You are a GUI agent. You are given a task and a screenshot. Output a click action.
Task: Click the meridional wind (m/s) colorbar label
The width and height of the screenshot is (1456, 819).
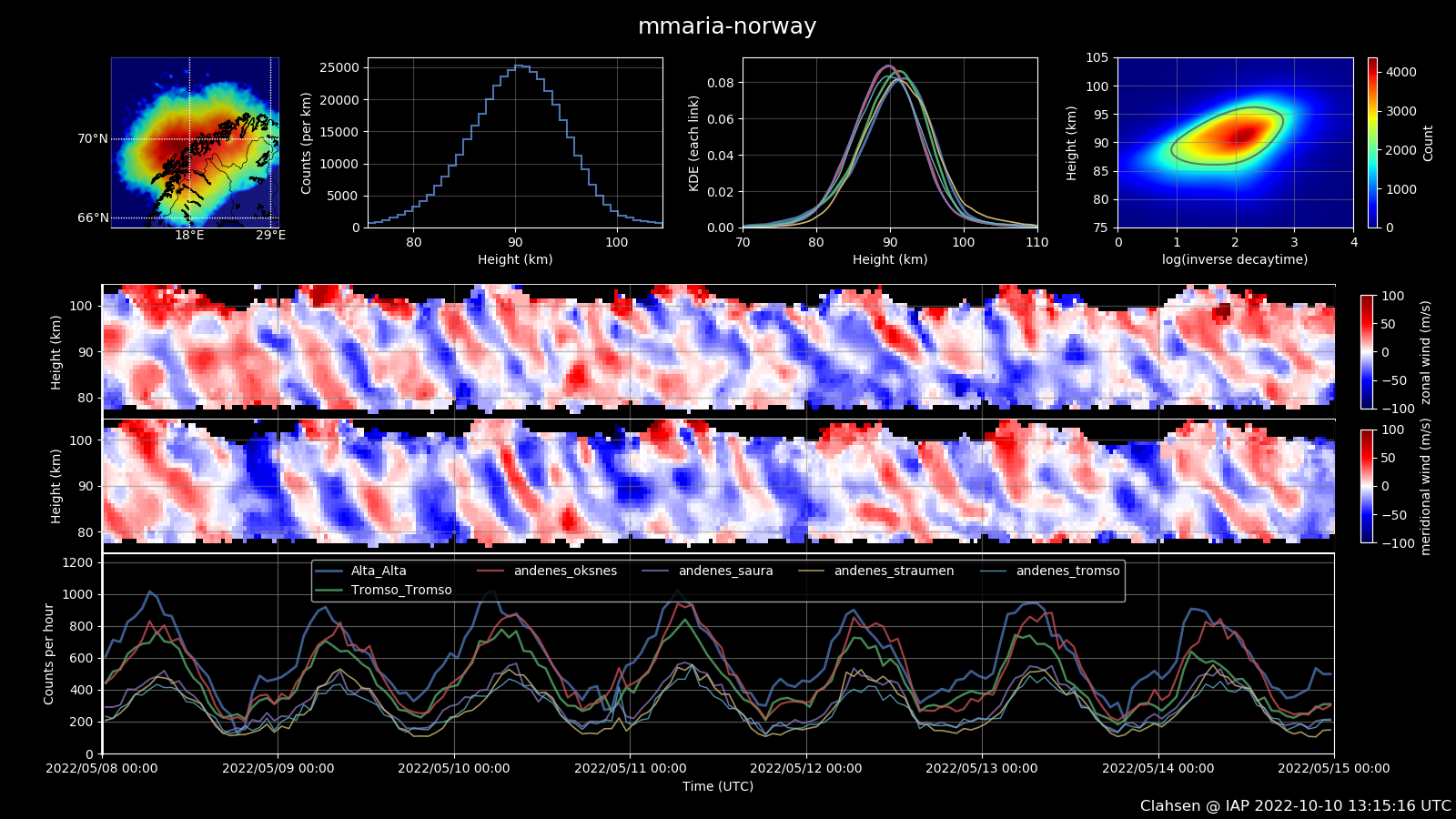[x=1425, y=486]
